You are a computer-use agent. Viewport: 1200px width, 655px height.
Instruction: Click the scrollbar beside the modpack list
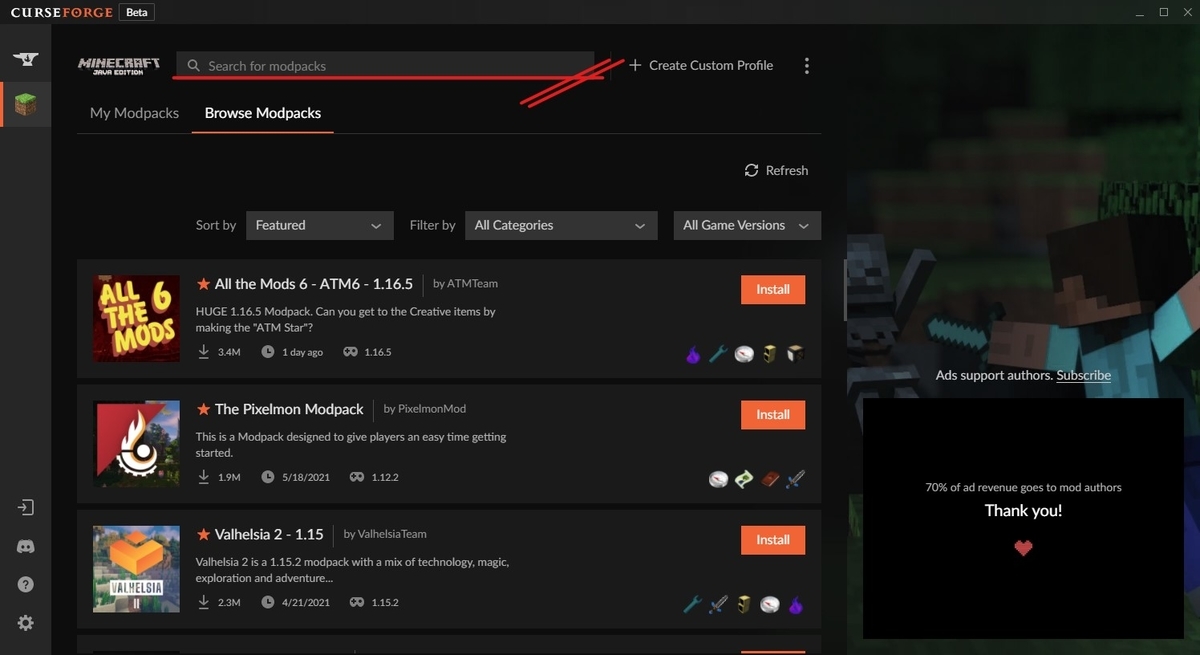click(845, 290)
